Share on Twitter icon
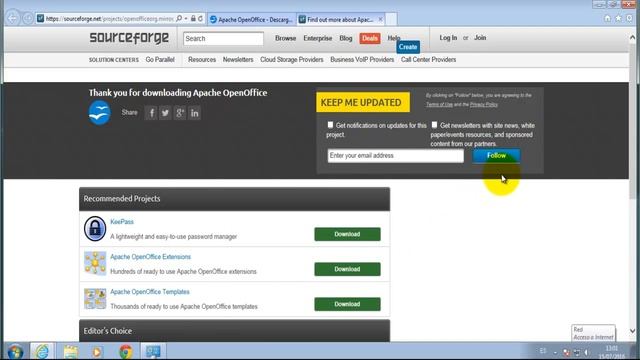 (x=165, y=113)
